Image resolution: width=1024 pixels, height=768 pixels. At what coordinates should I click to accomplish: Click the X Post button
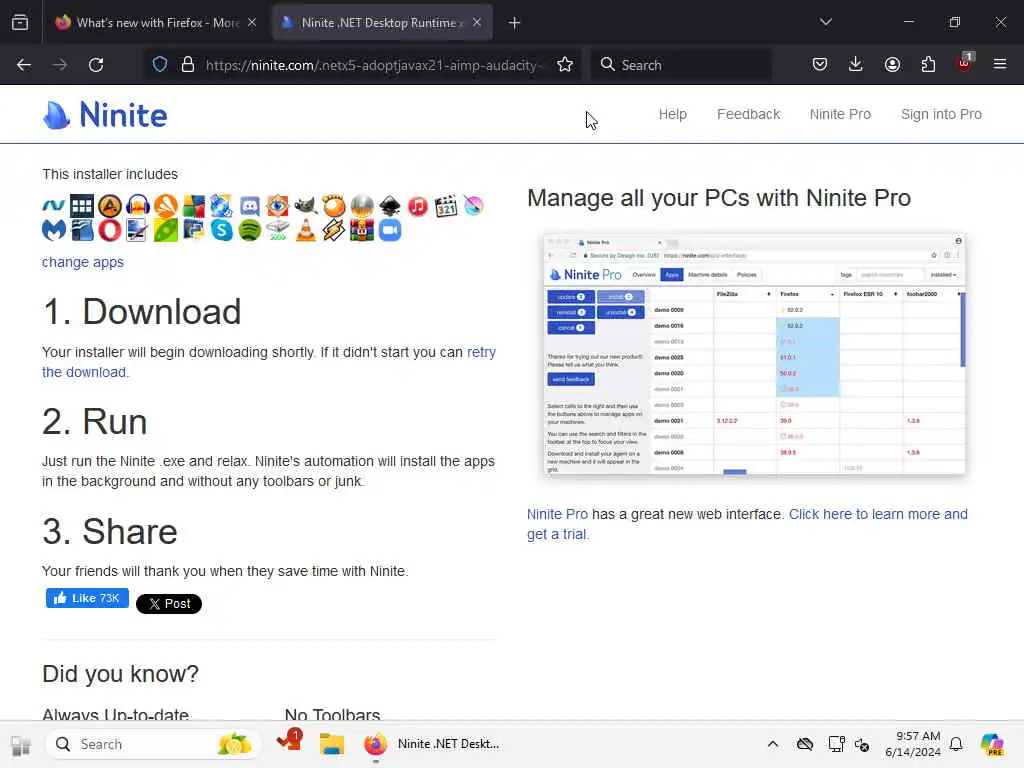(168, 603)
